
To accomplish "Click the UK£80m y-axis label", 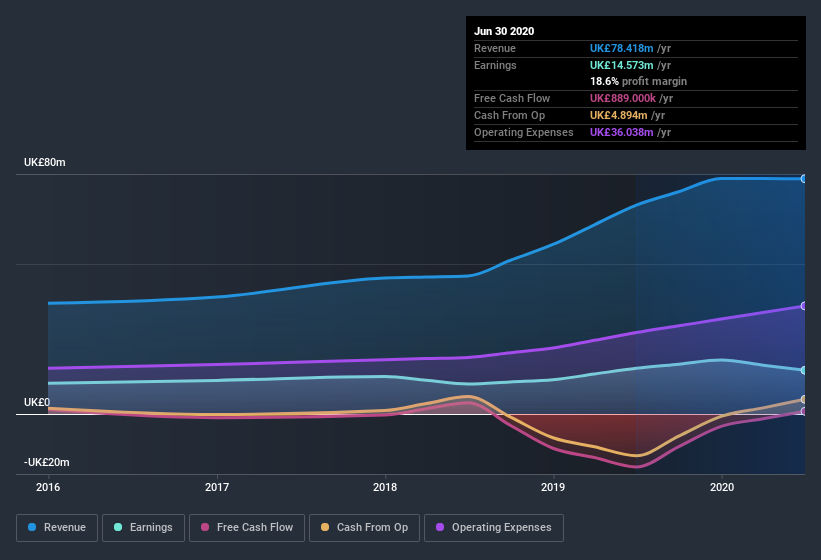I will click(45, 162).
